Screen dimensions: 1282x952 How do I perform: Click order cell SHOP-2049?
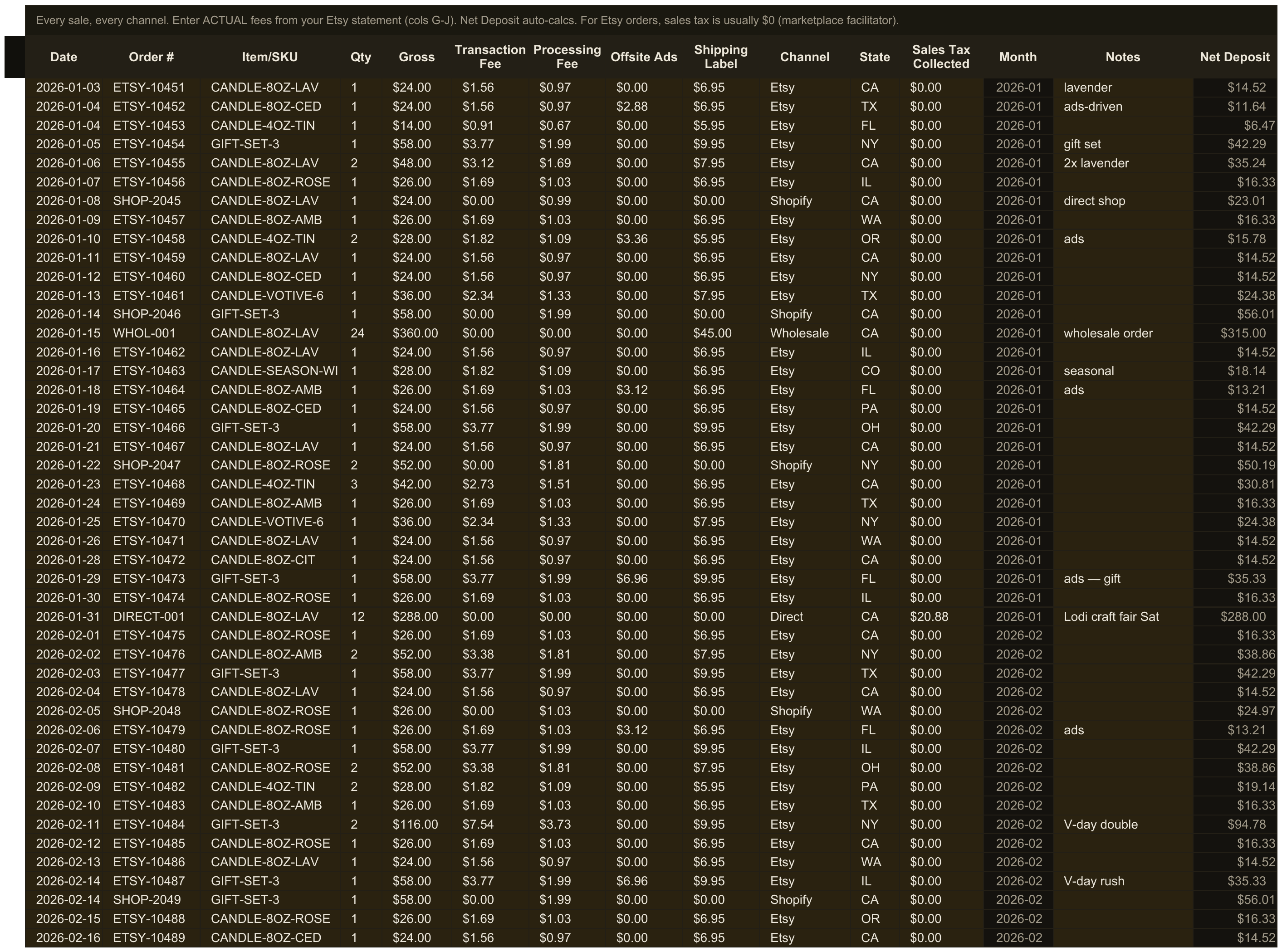(151, 899)
